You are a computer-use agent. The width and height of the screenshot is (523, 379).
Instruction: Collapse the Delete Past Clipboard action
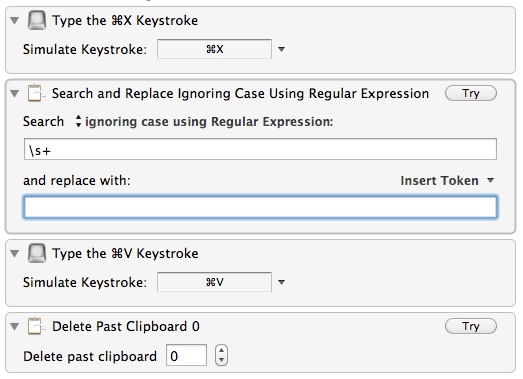(x=14, y=326)
